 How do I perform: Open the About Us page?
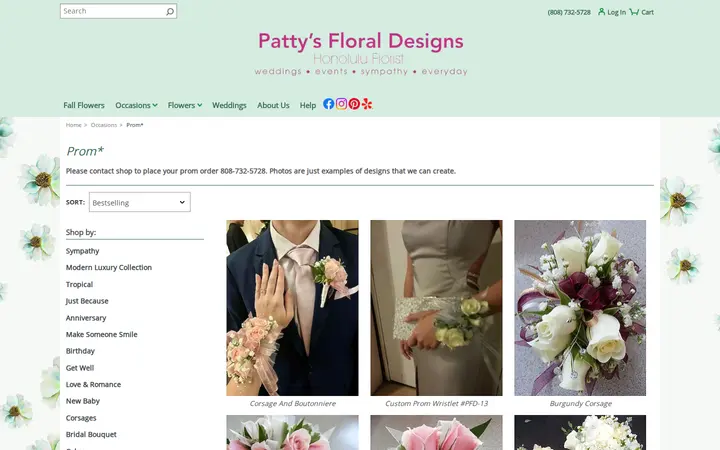[x=273, y=105]
